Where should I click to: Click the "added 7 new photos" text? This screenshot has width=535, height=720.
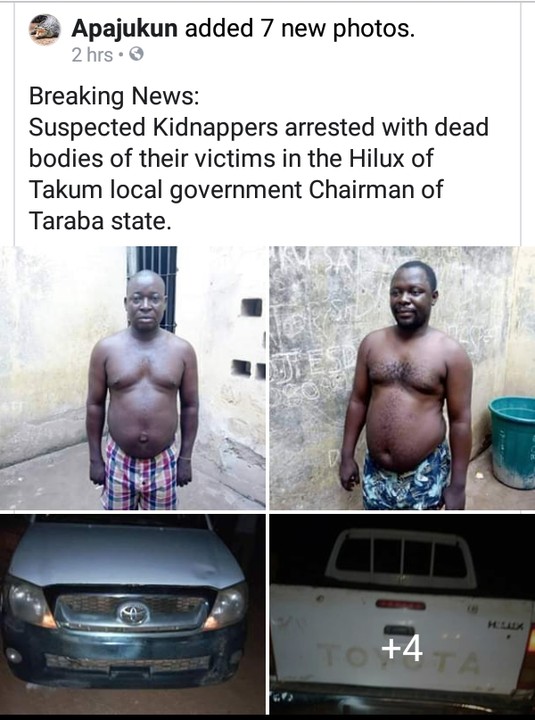coord(299,29)
